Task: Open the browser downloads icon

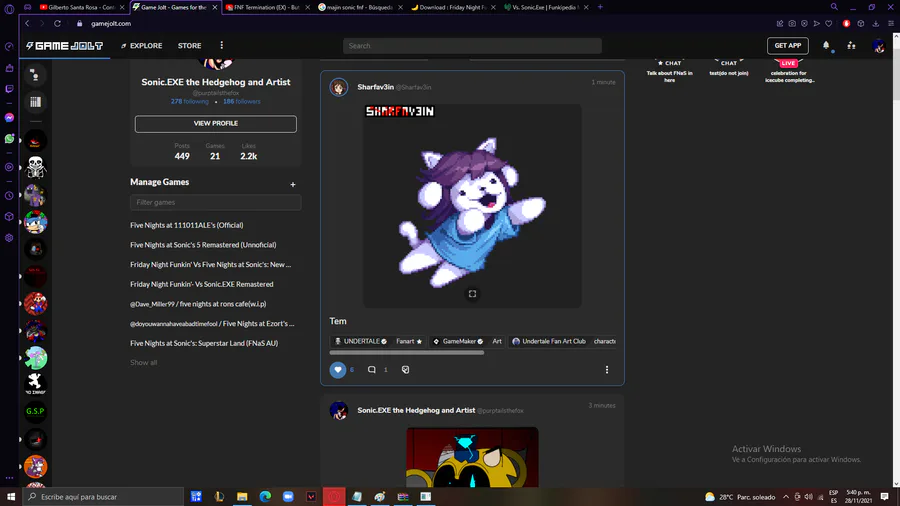Action: click(876, 24)
